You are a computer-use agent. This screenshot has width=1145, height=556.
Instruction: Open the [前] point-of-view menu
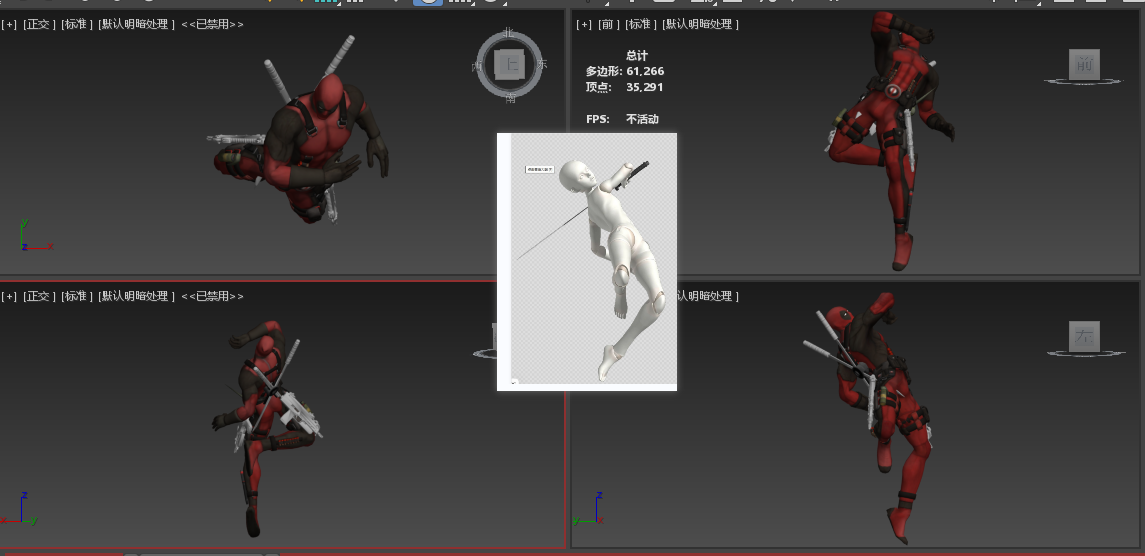click(608, 24)
